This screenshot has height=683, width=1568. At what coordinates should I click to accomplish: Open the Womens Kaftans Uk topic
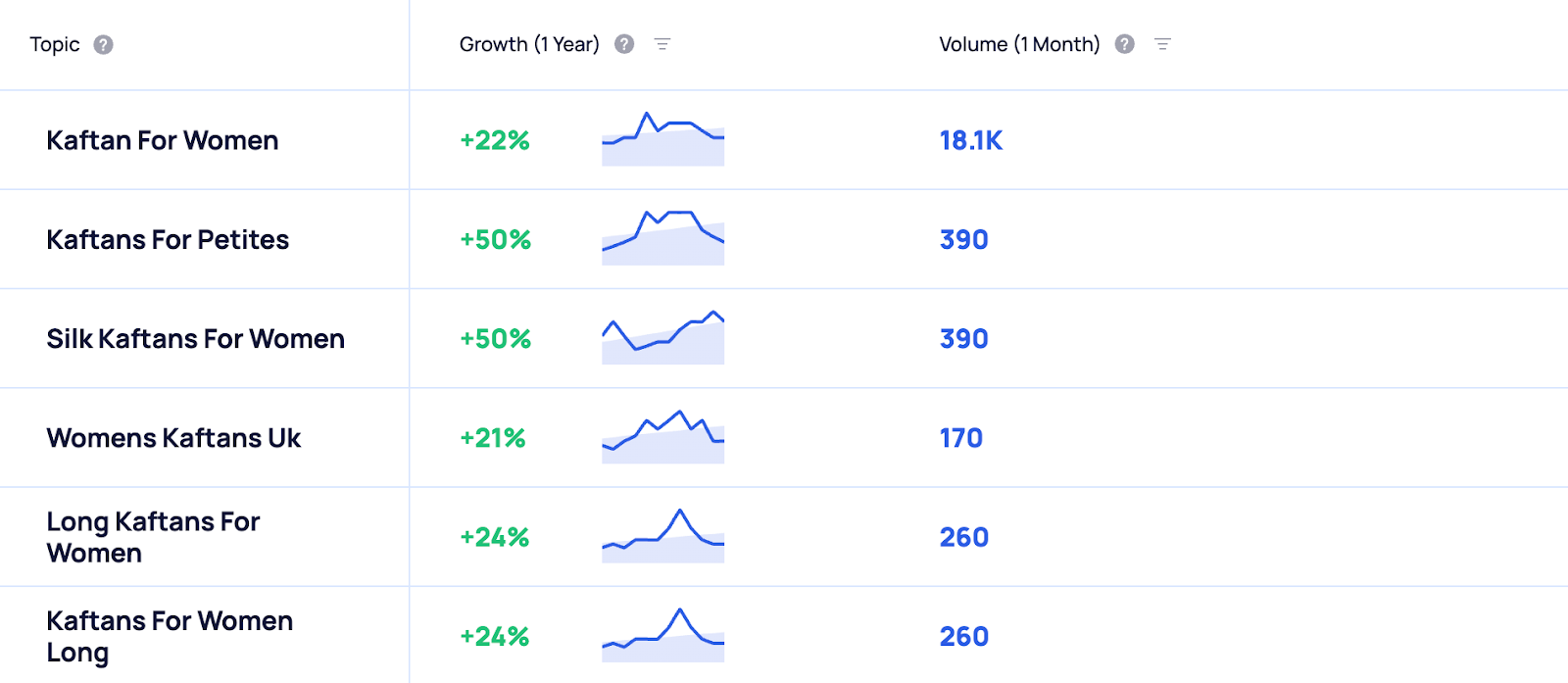(x=173, y=438)
